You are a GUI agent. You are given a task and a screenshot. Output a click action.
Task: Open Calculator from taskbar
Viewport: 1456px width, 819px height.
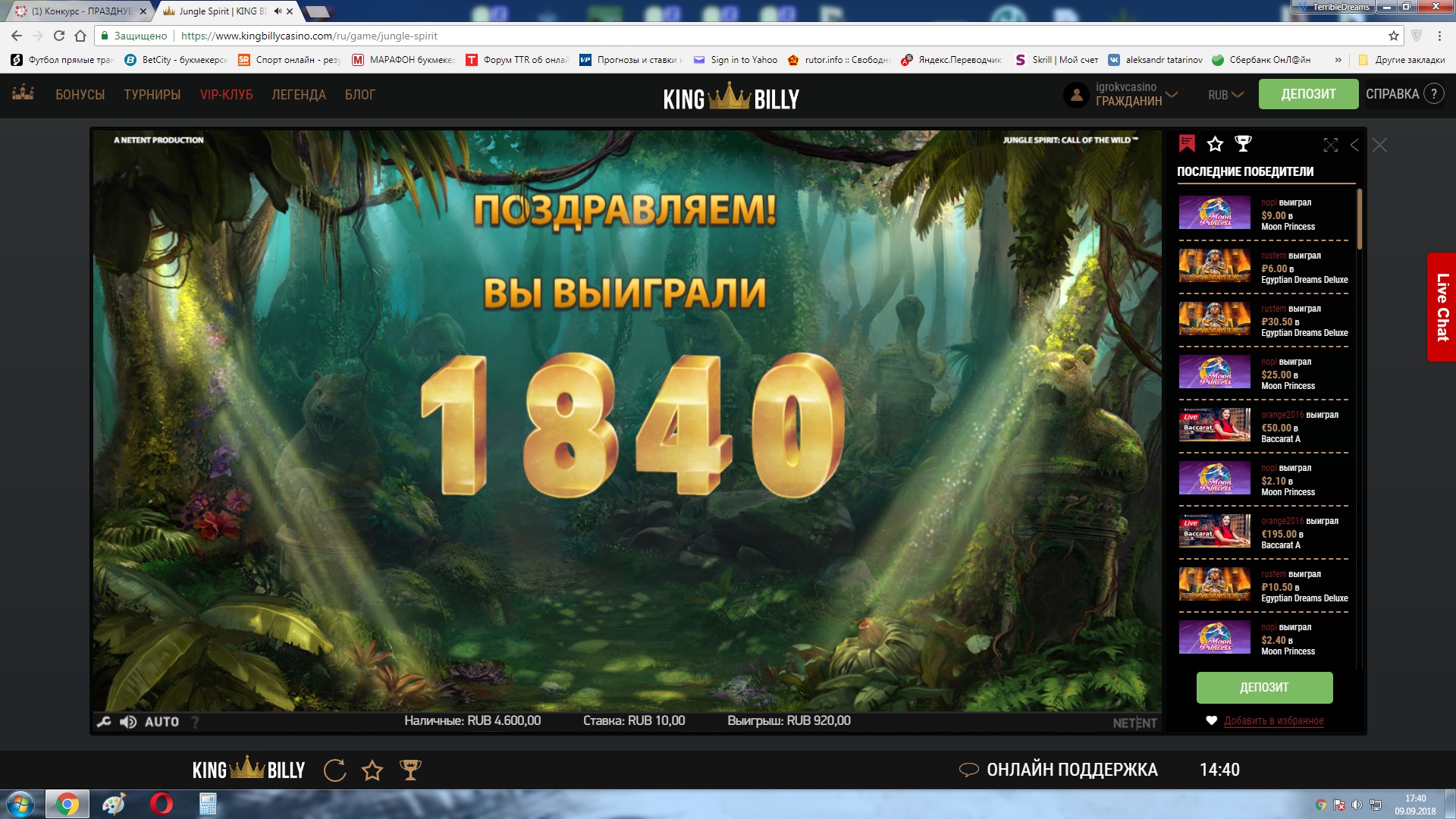pos(208,804)
